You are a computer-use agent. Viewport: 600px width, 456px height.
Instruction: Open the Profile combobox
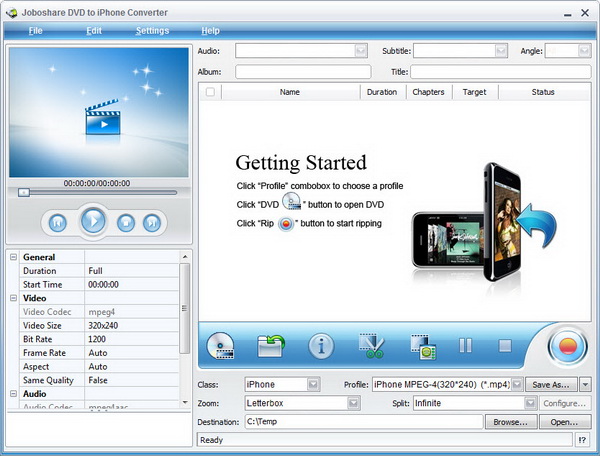pos(517,384)
